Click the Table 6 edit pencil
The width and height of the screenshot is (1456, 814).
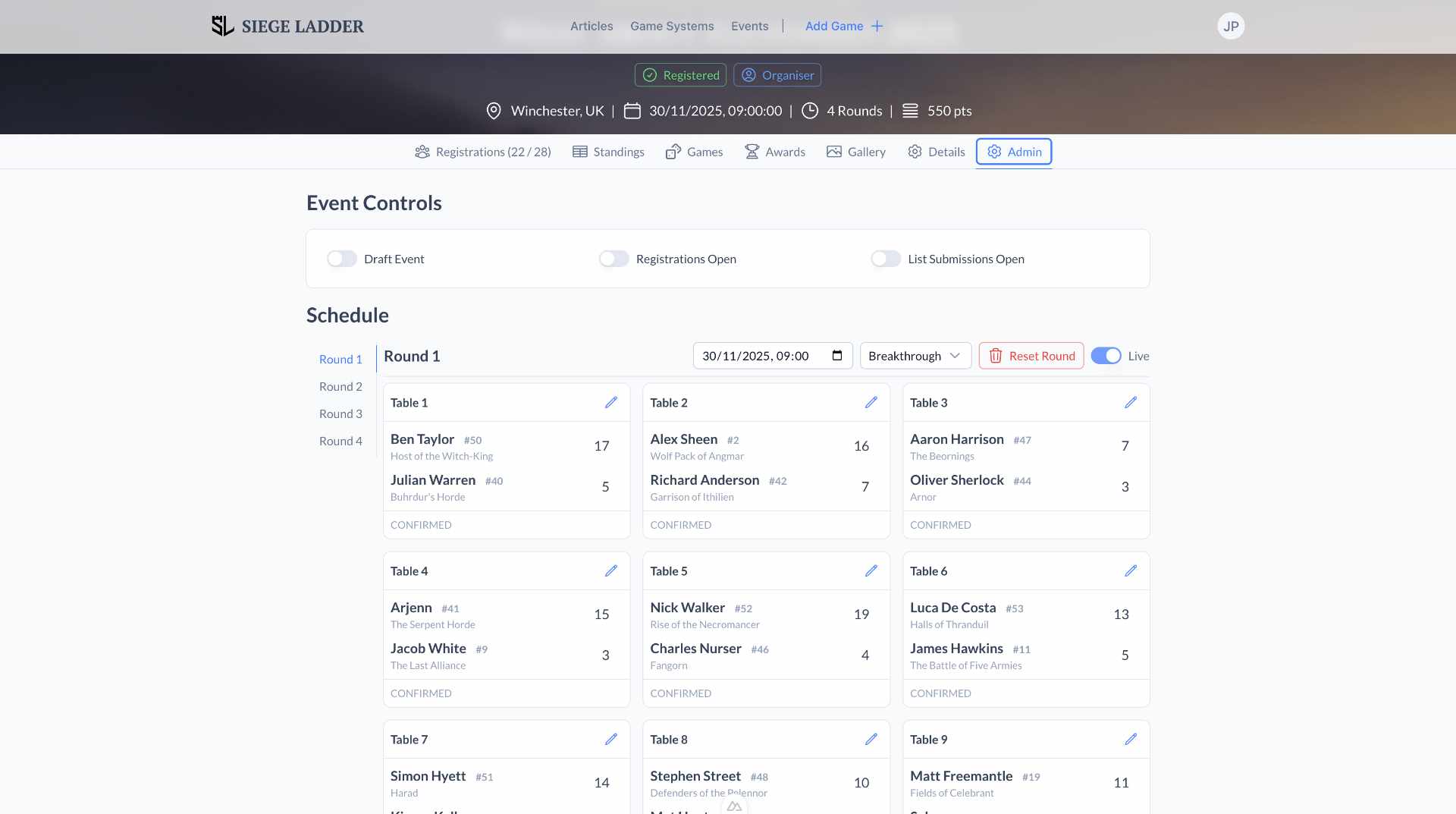pyautogui.click(x=1130, y=571)
